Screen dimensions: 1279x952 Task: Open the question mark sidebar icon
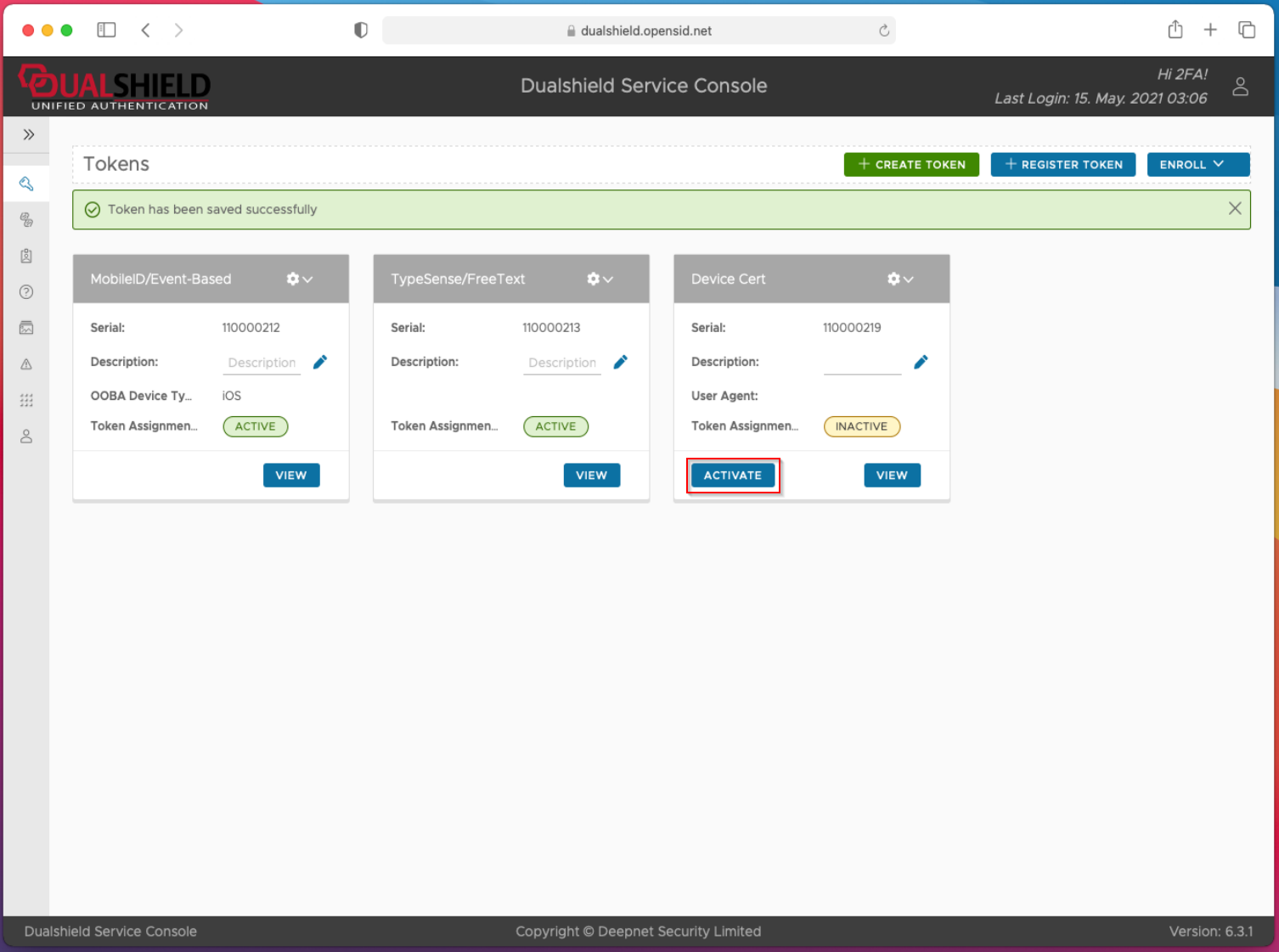tap(26, 292)
